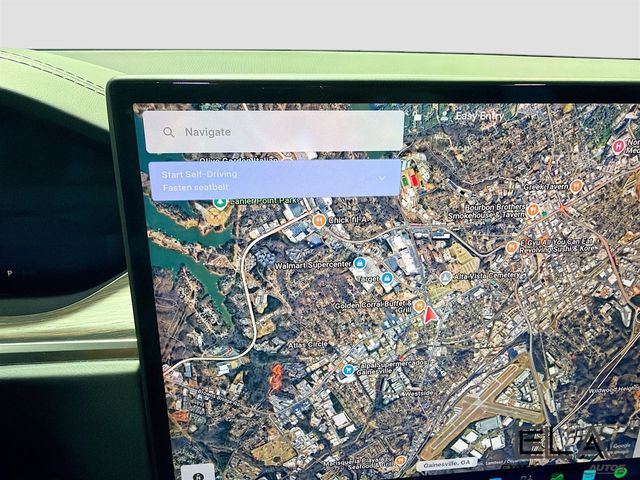Click the search magnifier icon in Navigate

coord(169,132)
